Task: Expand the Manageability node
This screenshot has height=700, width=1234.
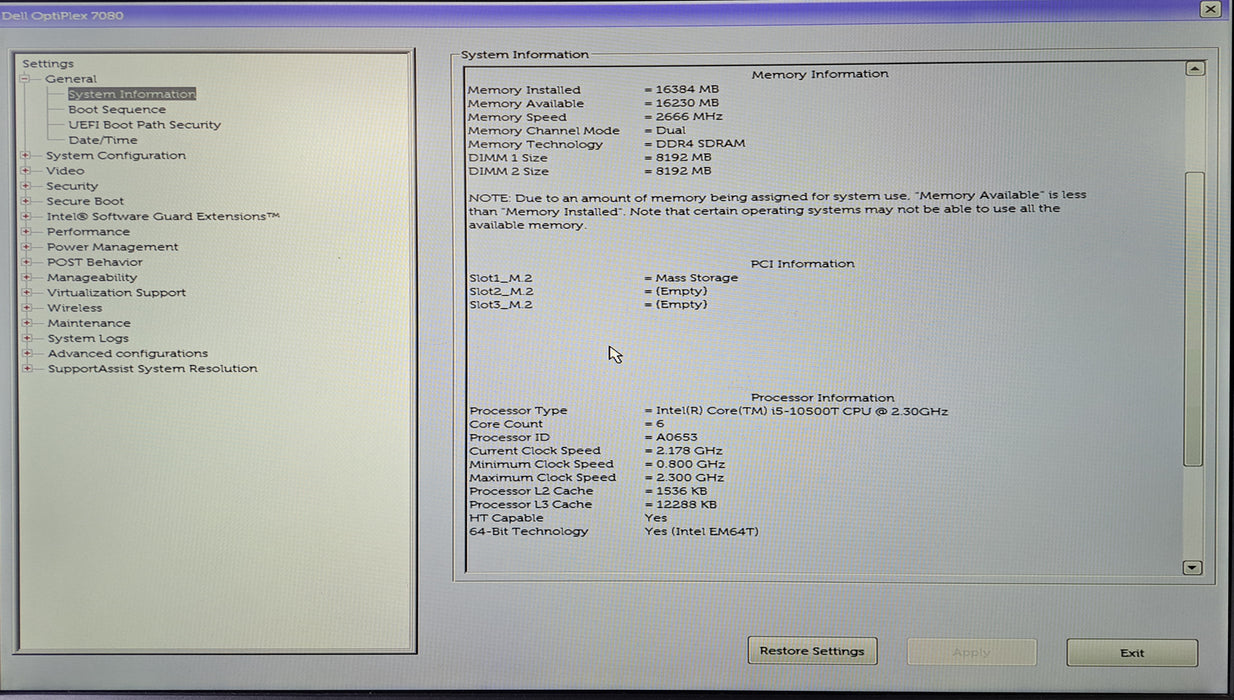Action: (26, 277)
